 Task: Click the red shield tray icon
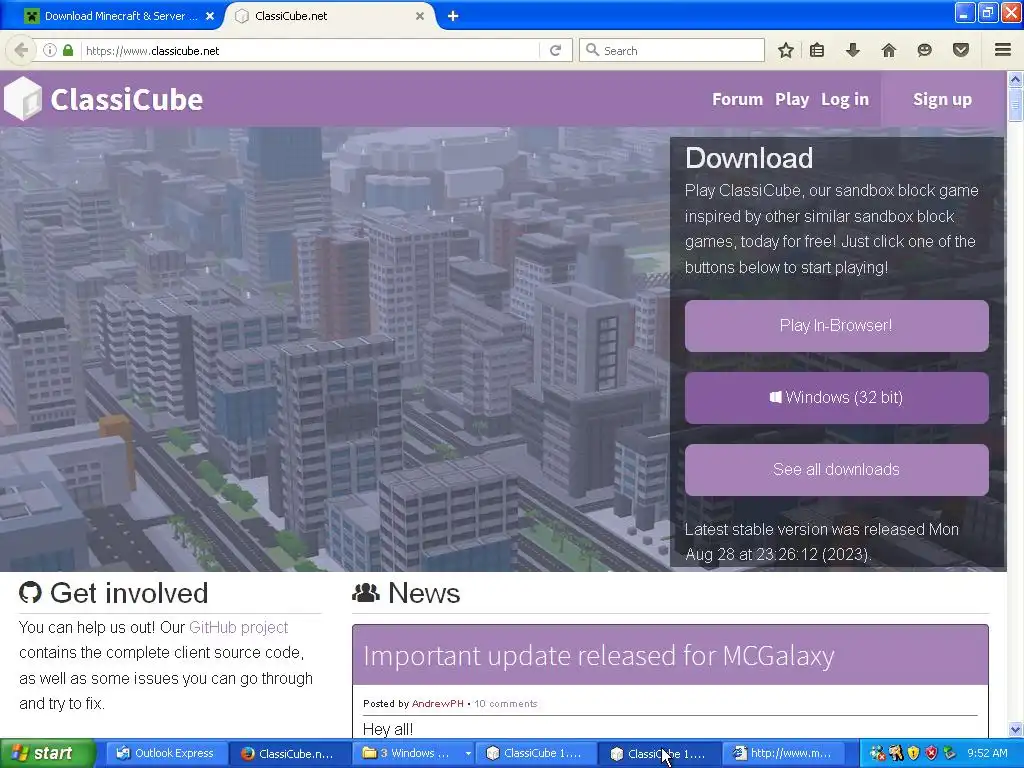931,754
